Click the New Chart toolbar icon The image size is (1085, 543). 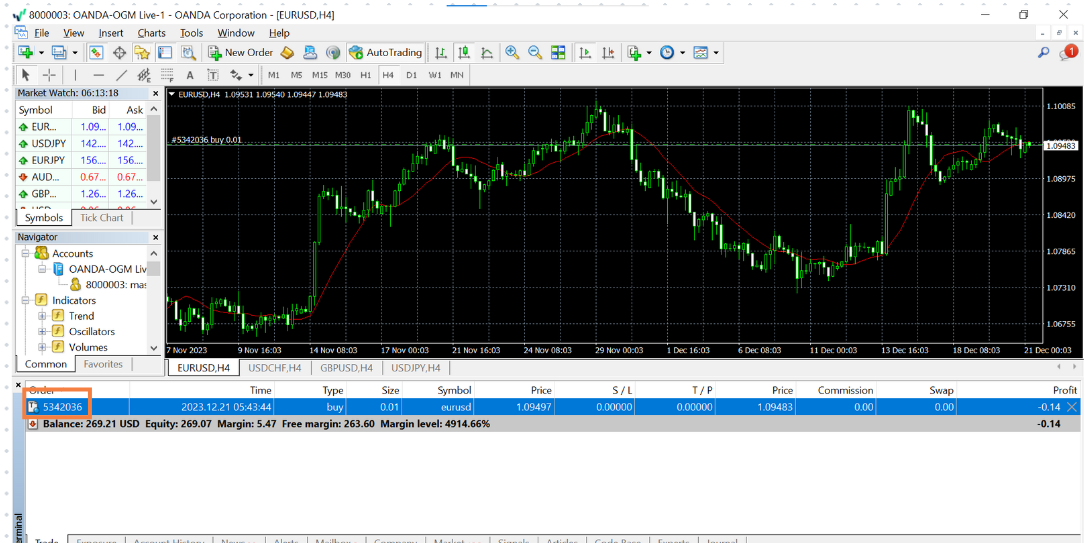pos(26,53)
